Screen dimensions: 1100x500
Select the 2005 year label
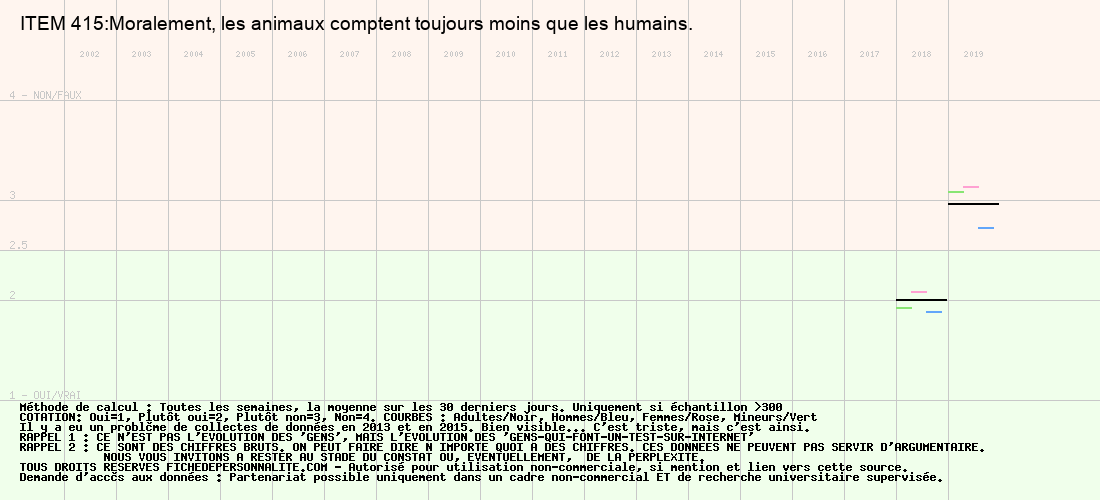[246, 54]
